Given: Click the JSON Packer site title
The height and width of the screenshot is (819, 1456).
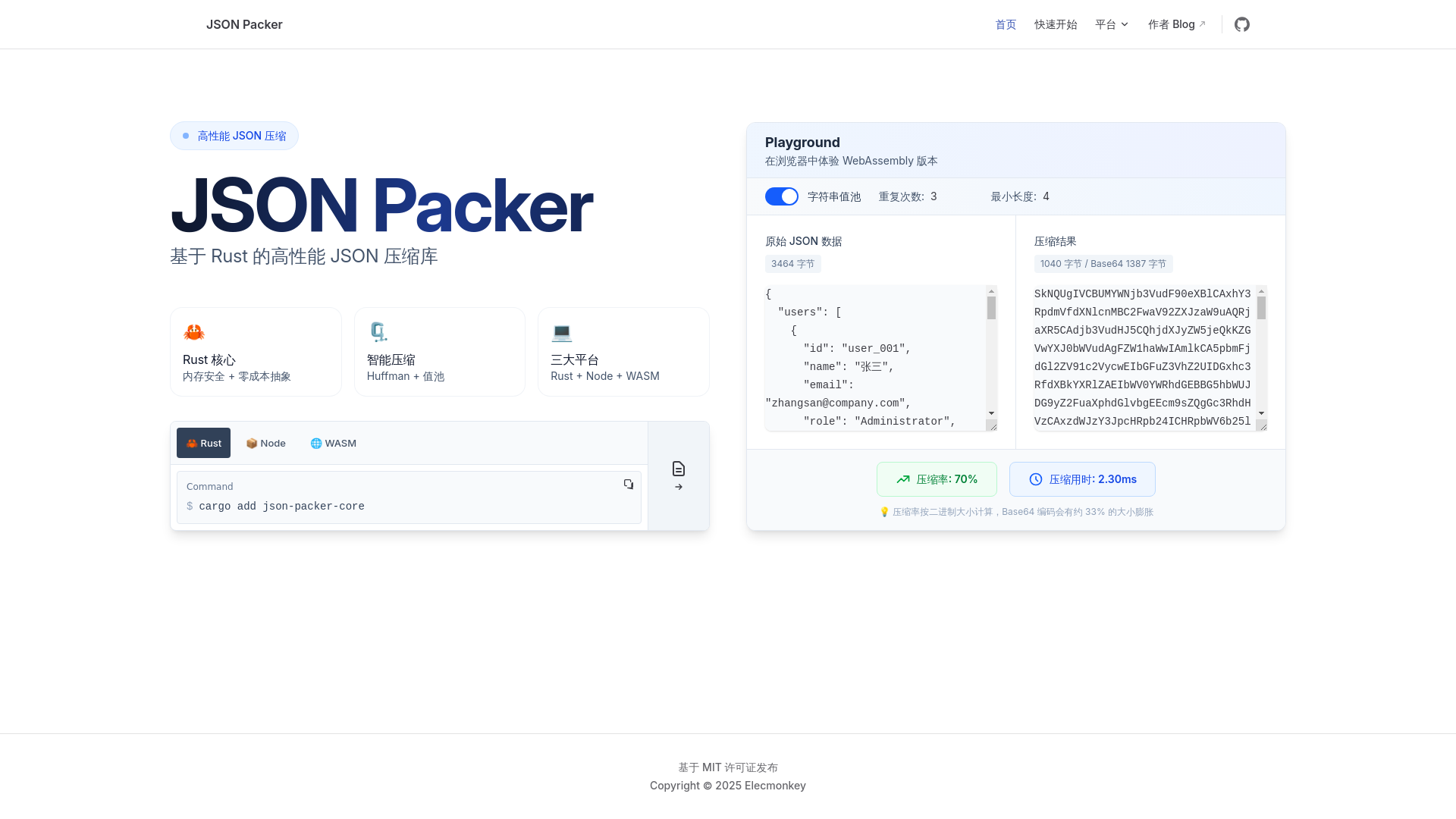Looking at the screenshot, I should point(244,24).
